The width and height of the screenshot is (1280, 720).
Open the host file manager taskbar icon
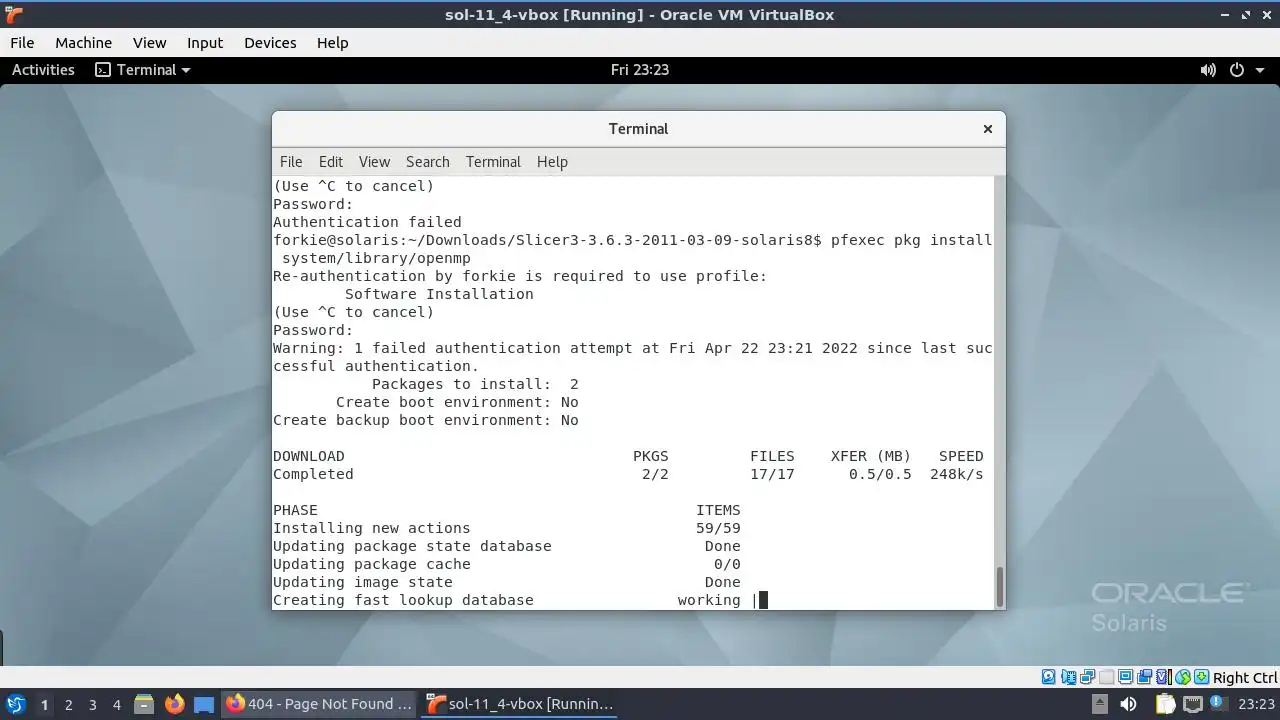point(143,704)
